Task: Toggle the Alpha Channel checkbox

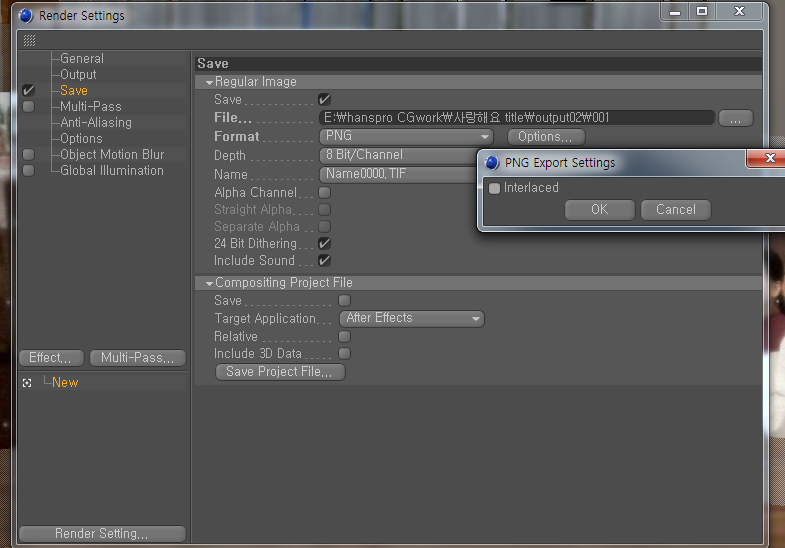Action: click(x=324, y=193)
